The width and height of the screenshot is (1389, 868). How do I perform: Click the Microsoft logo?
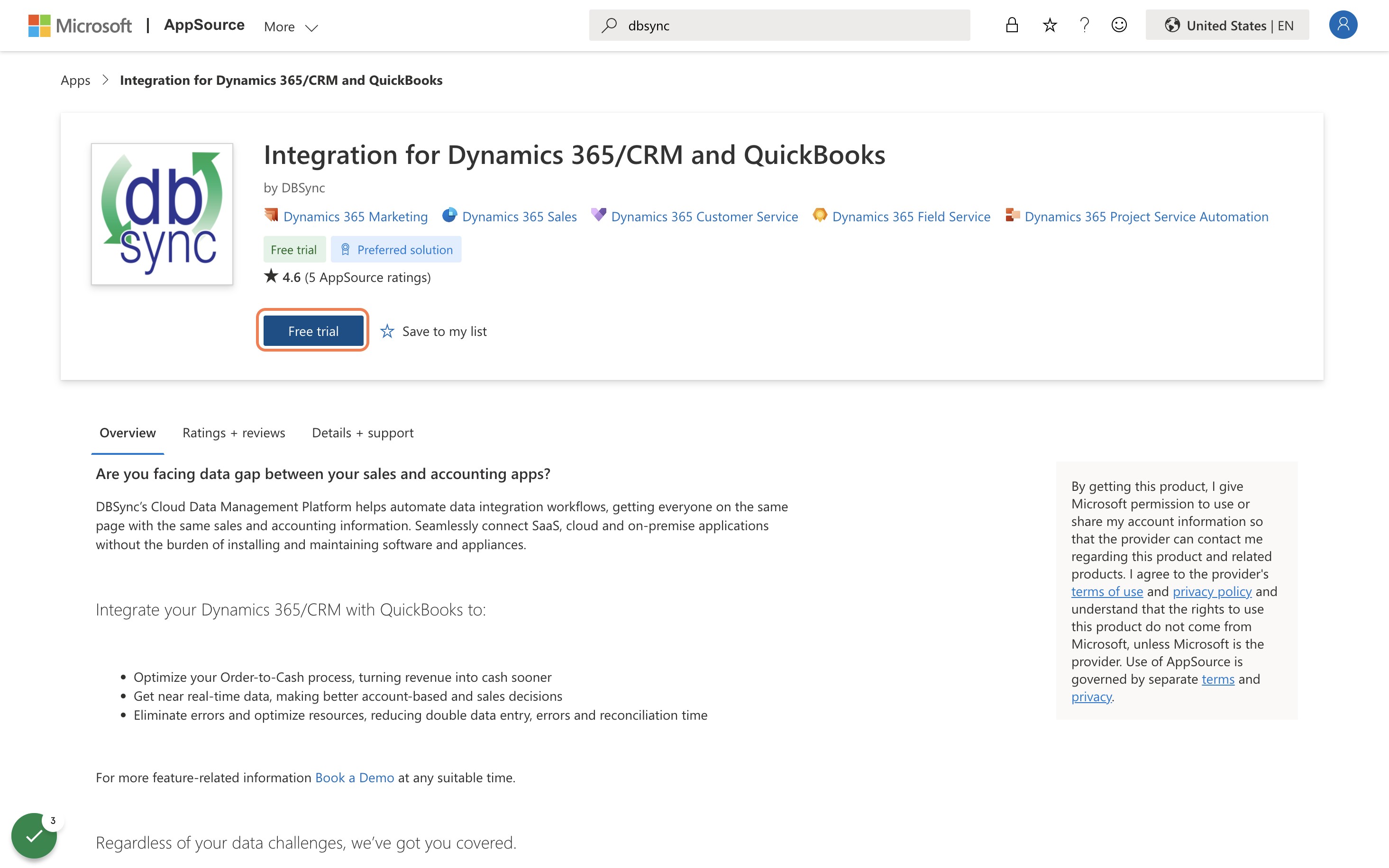[80, 25]
